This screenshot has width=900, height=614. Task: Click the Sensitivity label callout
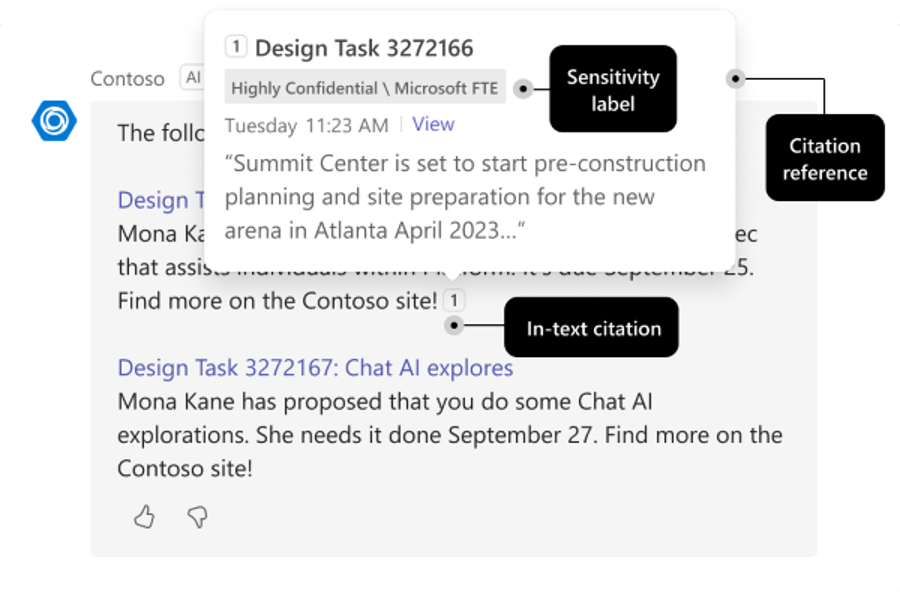613,89
